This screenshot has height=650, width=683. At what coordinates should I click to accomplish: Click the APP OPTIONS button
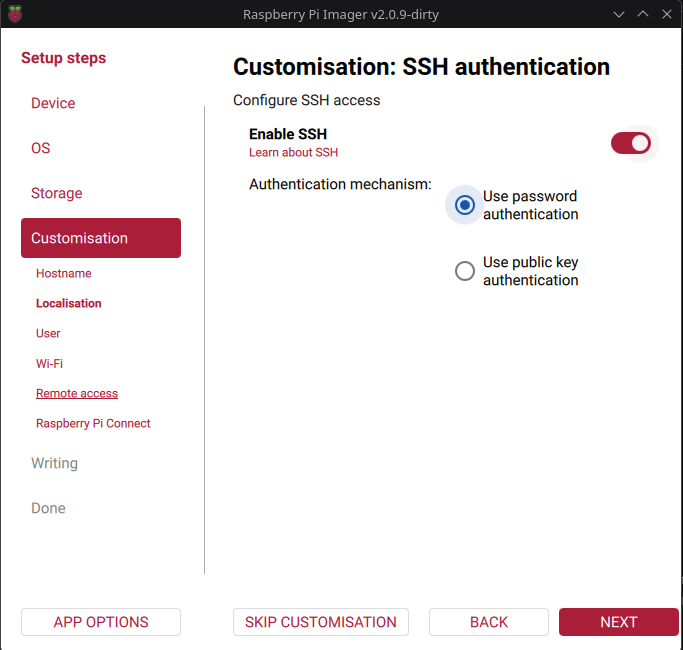(101, 622)
